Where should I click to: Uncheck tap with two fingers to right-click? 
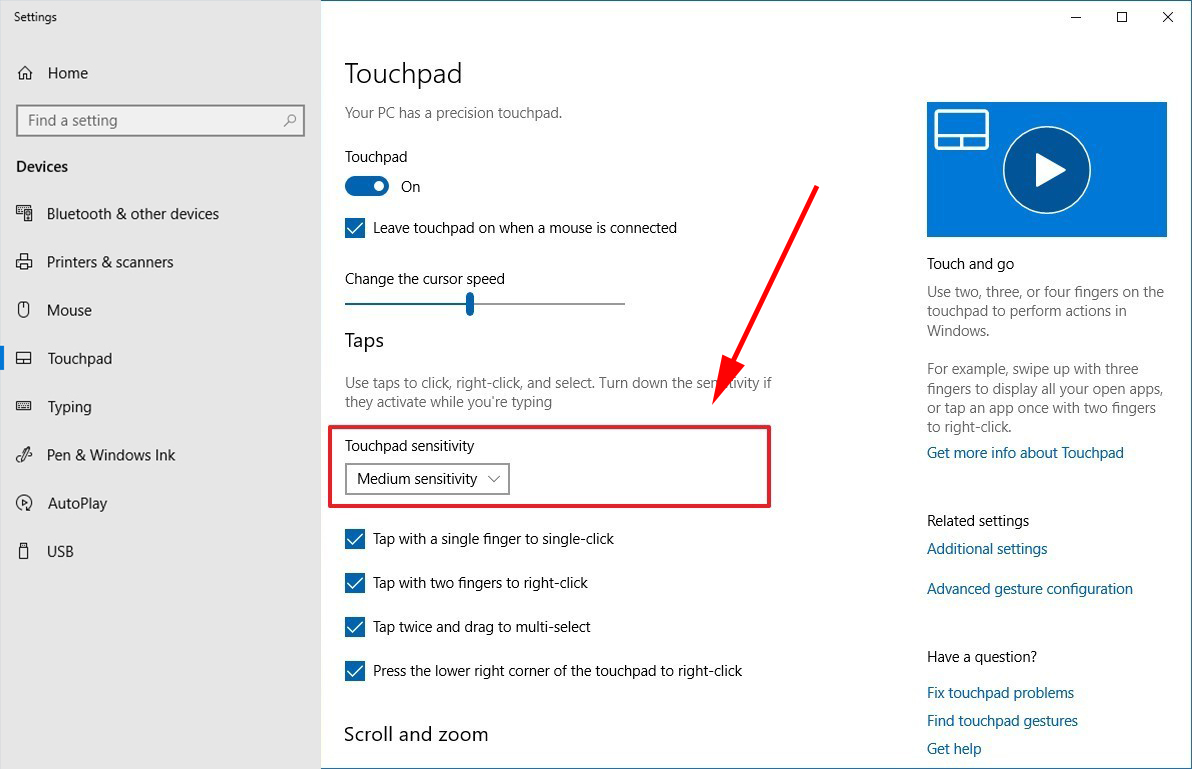[355, 583]
